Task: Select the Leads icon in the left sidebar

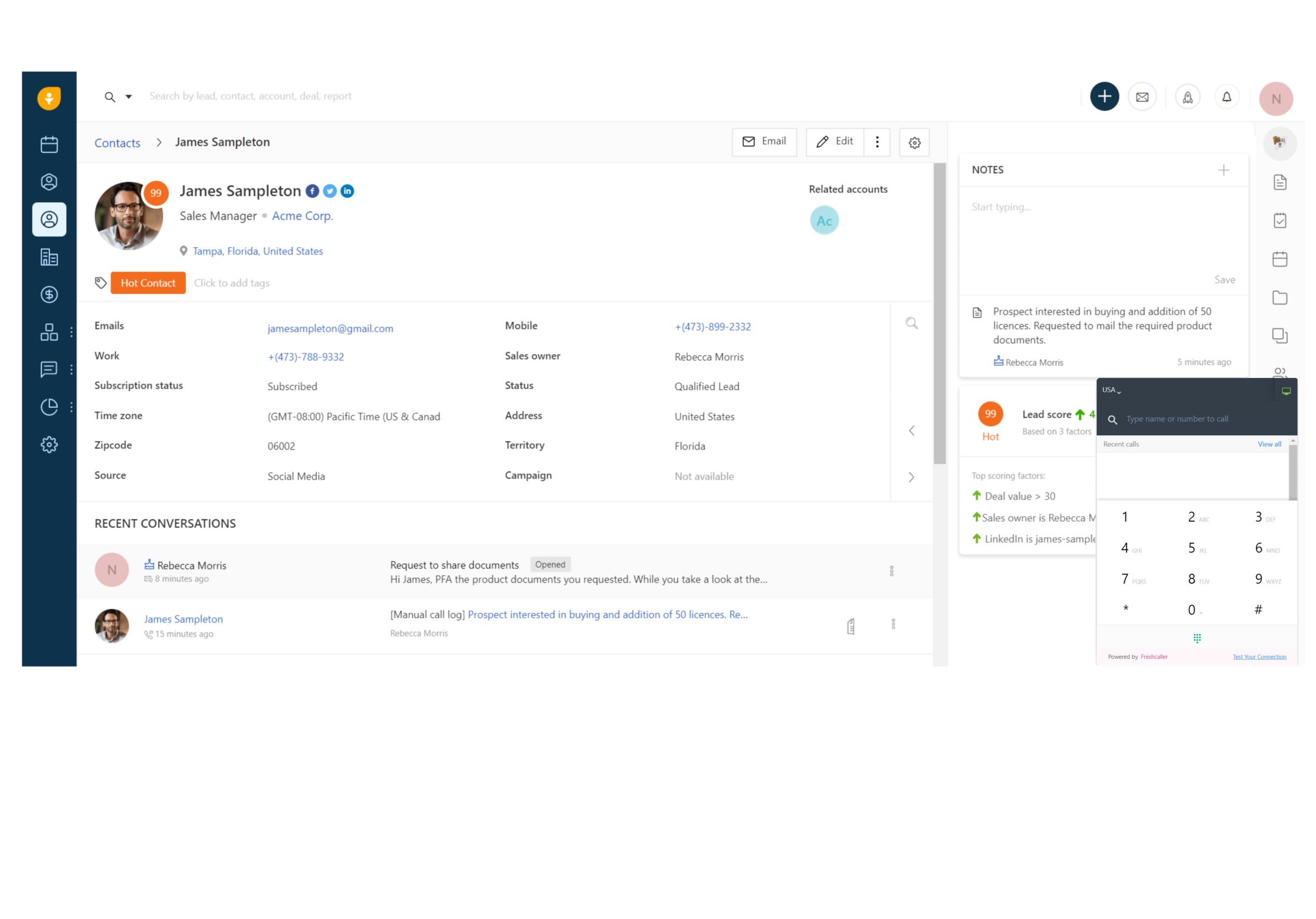Action: [x=48, y=182]
